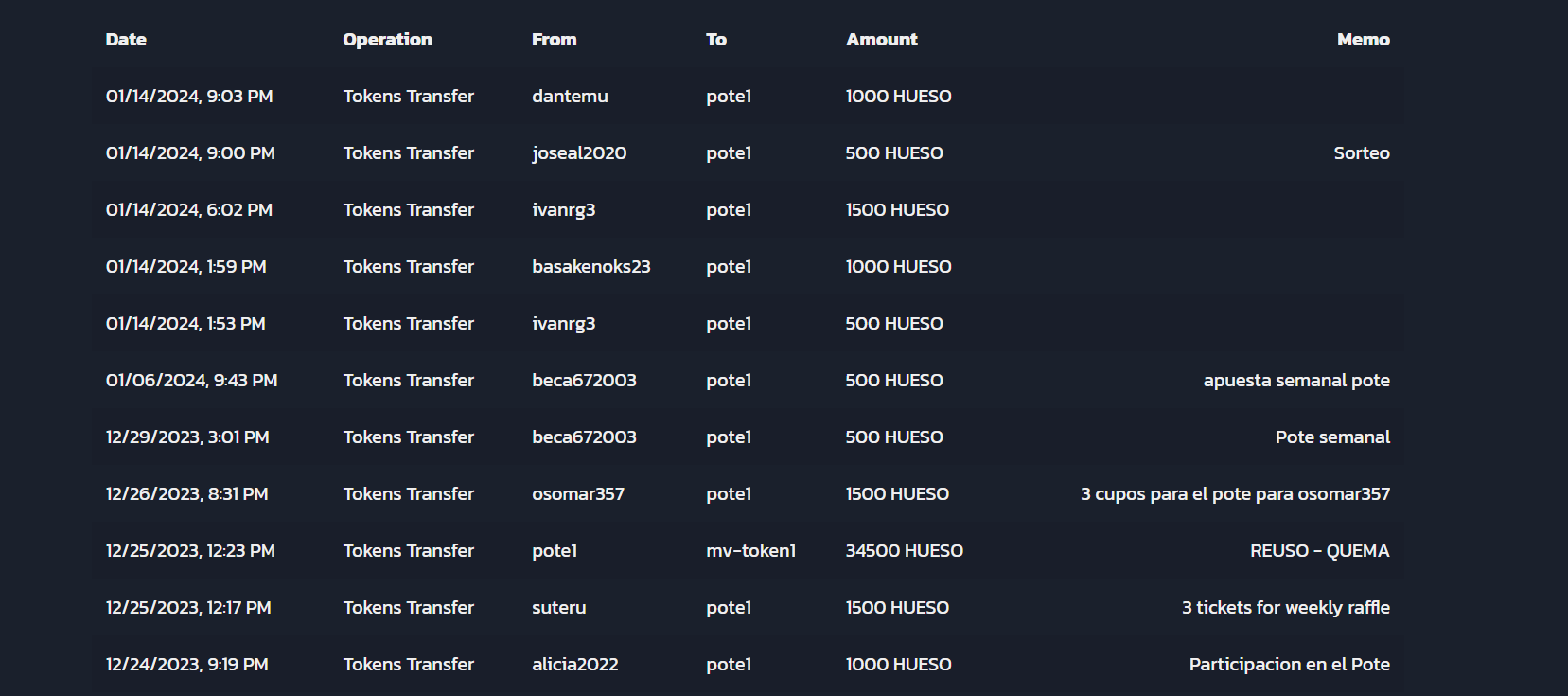1568x696 pixels.
Task: Click the 'apuesta semanal pote' memo
Action: click(x=1296, y=381)
